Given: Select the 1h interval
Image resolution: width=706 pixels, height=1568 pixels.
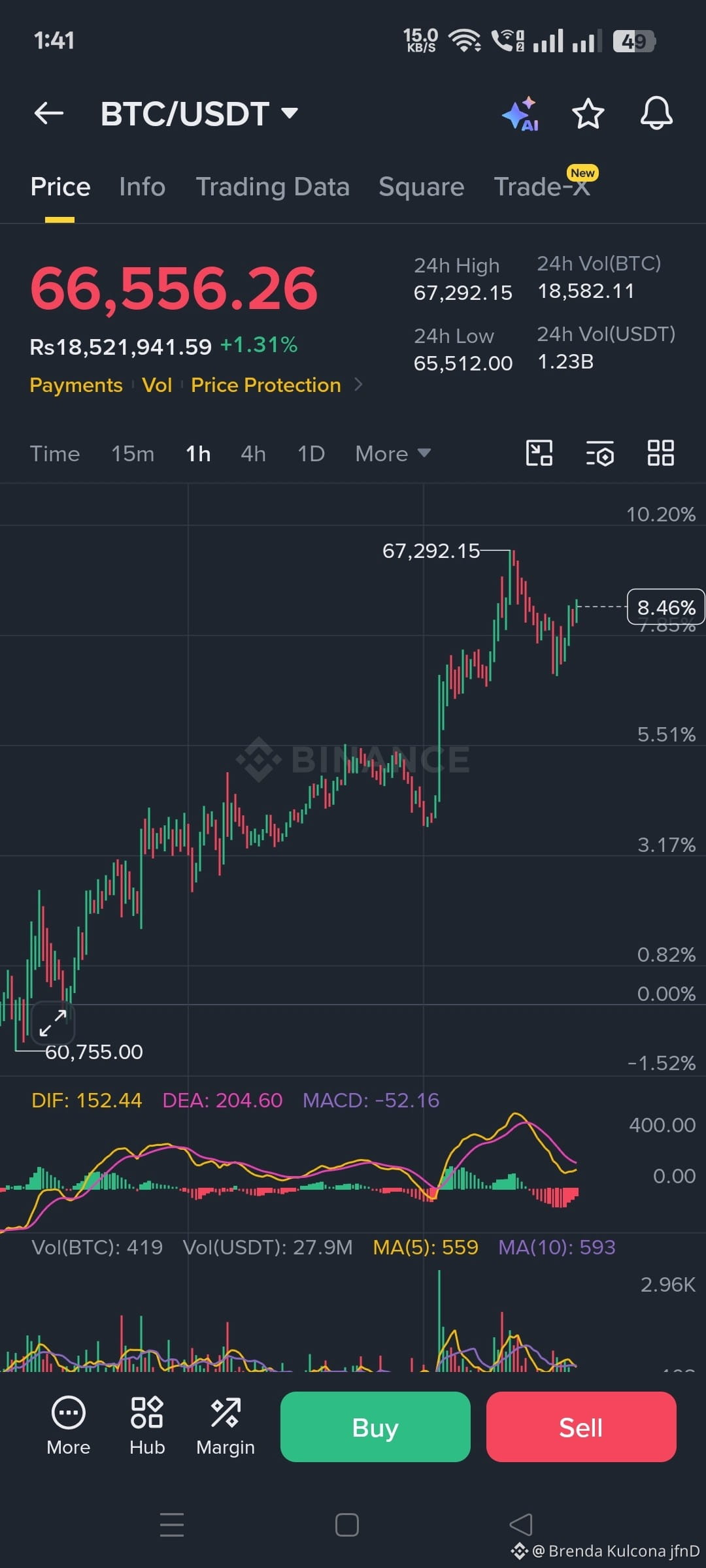Looking at the screenshot, I should (198, 453).
